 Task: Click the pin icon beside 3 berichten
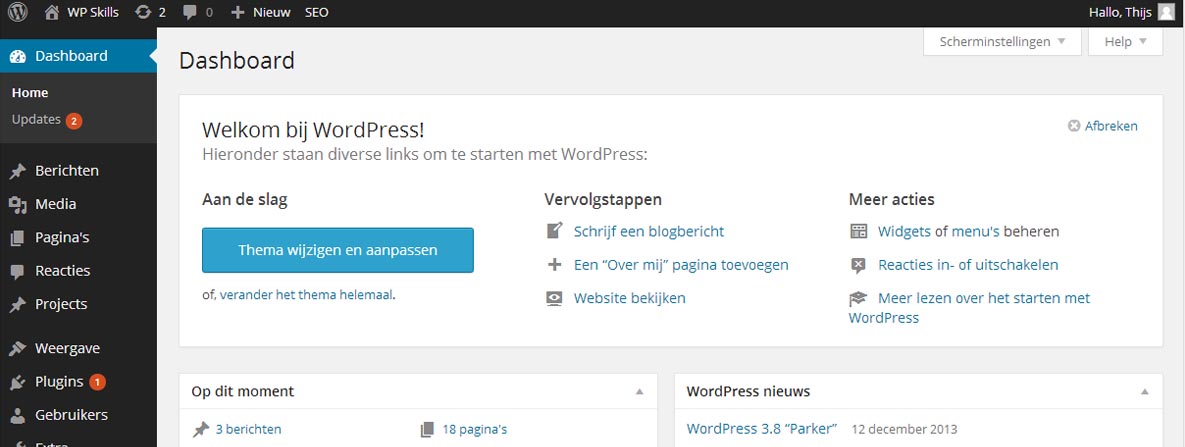click(x=200, y=430)
